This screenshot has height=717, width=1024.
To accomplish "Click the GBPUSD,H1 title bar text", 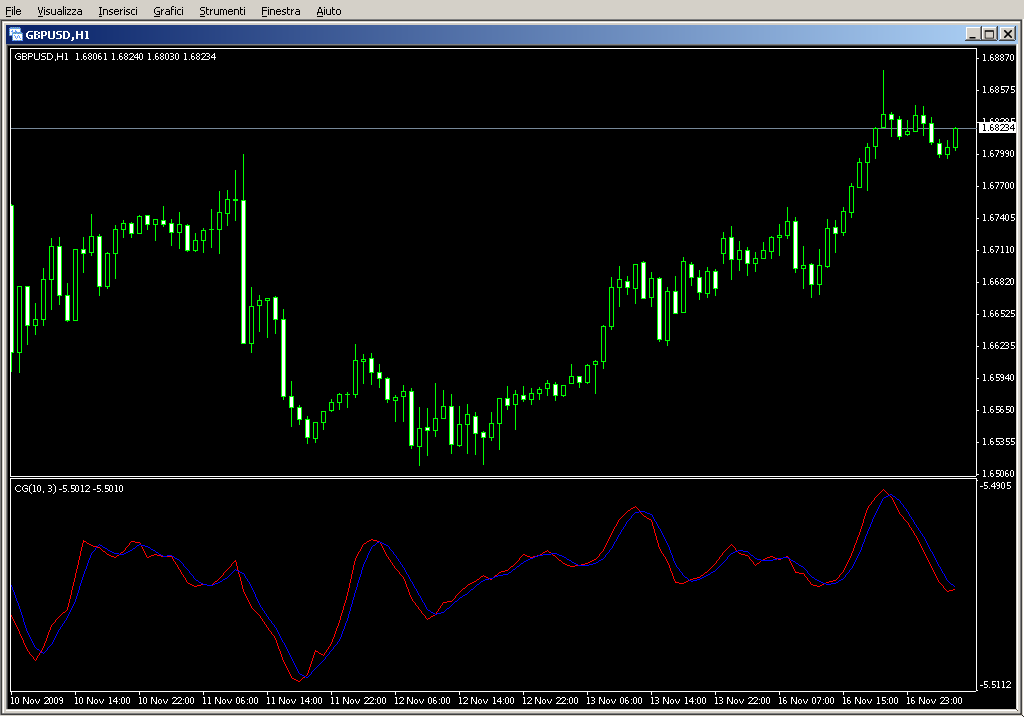I will tap(57, 35).
